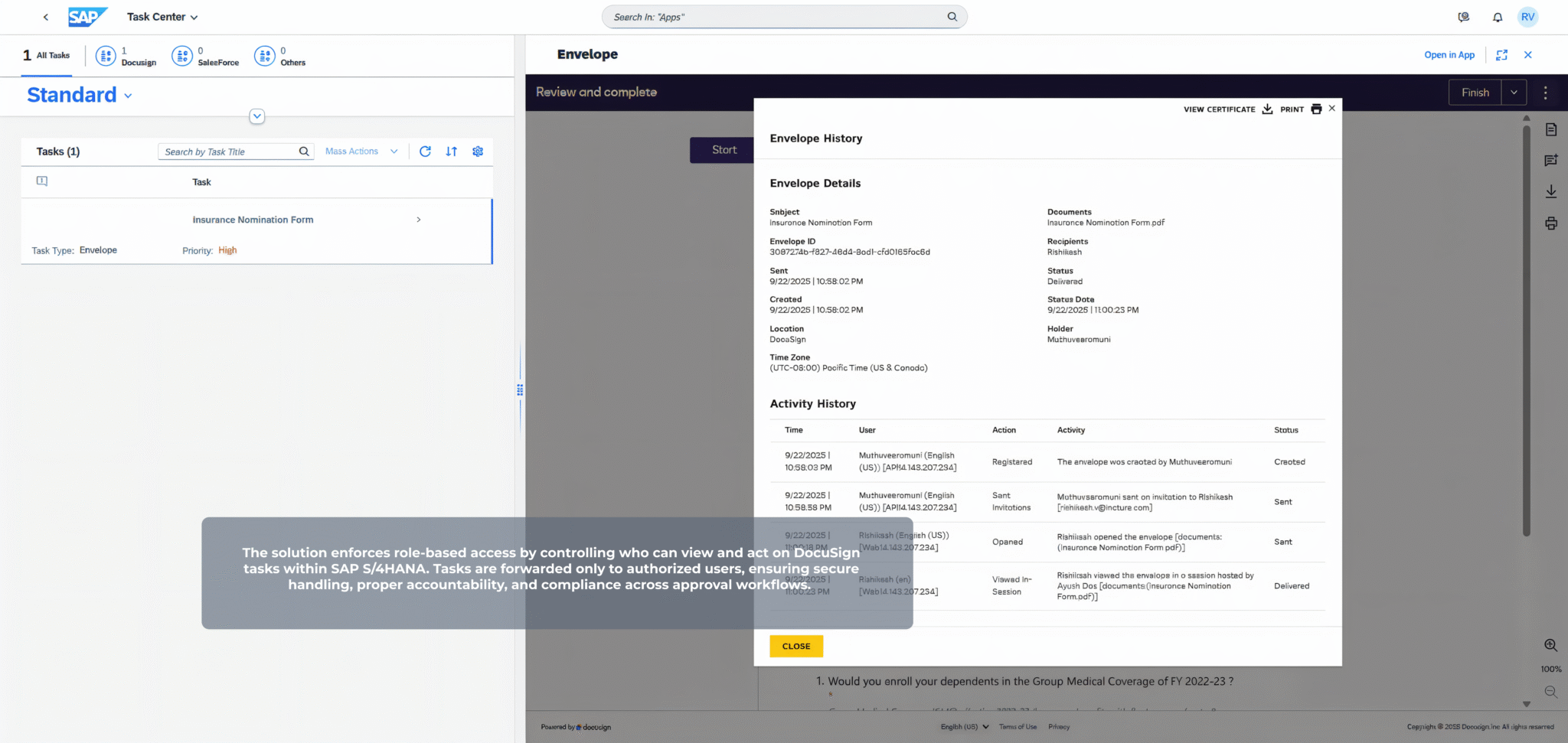1568x743 pixels.
Task: Select the Insurance Nomination Form task checkbox
Action: (41, 220)
